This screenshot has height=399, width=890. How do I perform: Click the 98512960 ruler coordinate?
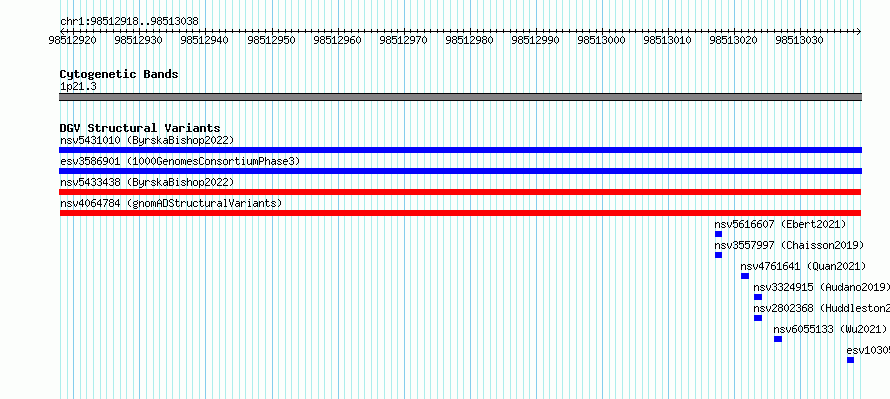(x=337, y=40)
